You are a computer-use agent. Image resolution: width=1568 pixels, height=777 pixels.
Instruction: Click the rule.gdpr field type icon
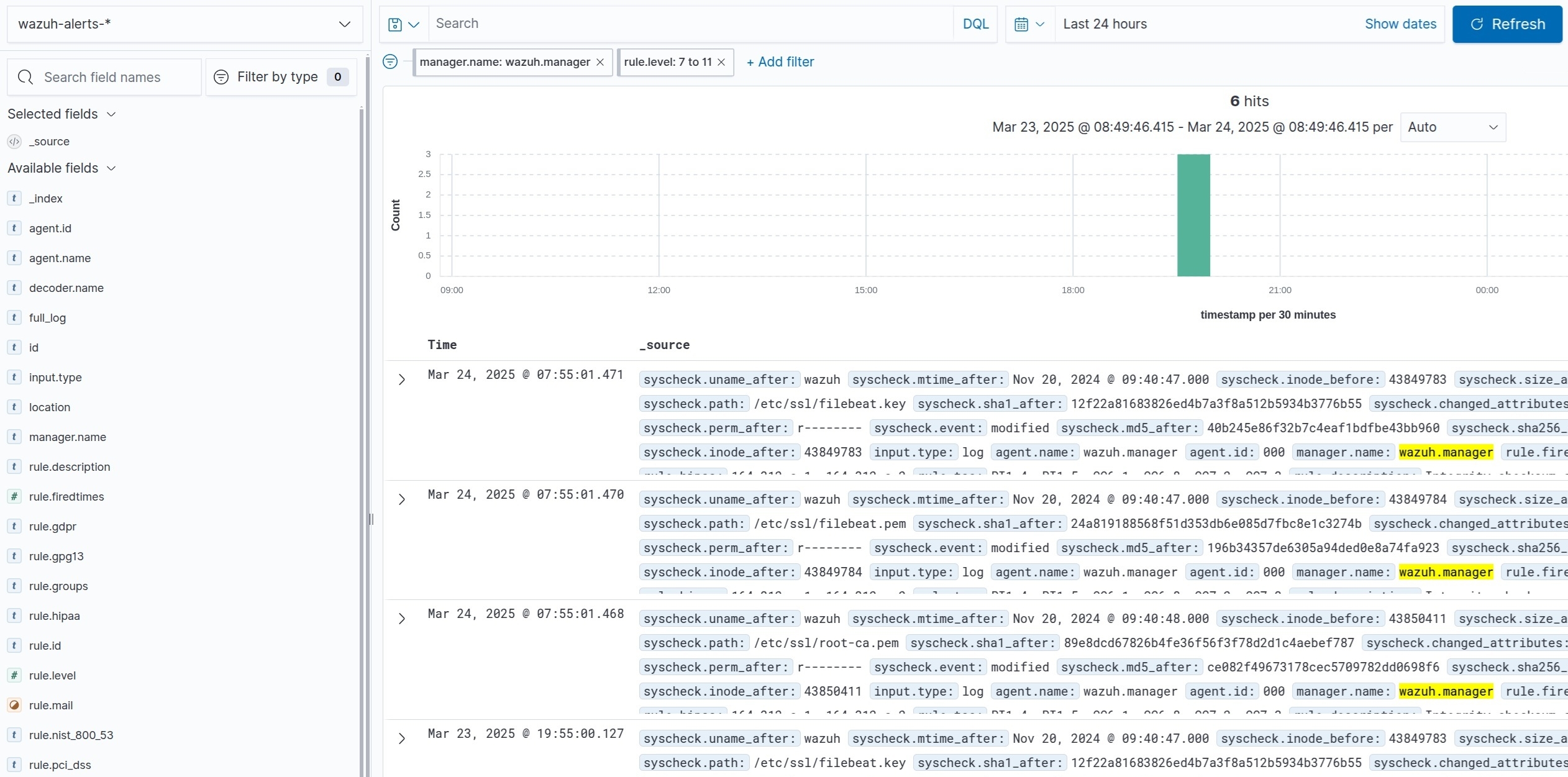(14, 527)
